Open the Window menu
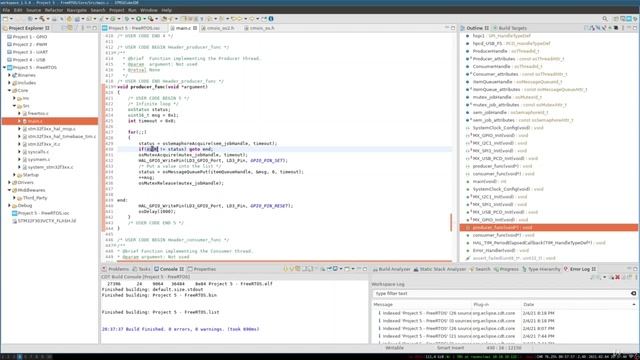640x360 pixels. [149, 10]
